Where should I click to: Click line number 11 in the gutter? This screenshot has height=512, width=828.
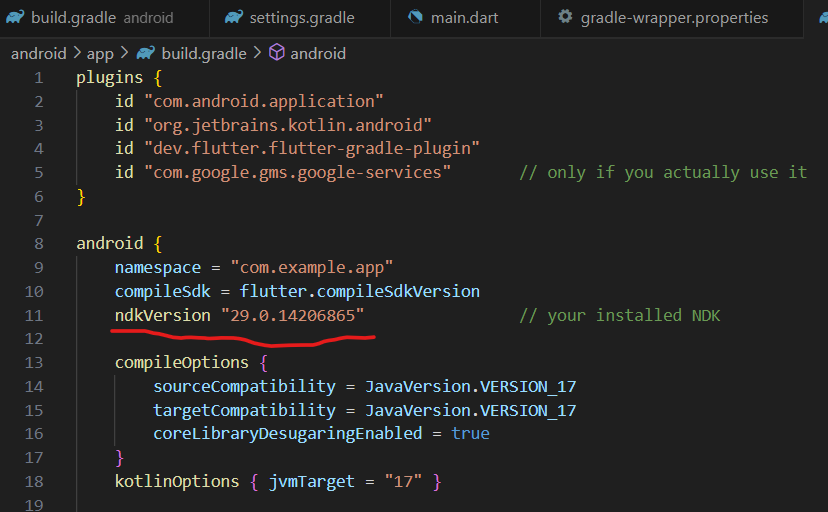click(x=33, y=315)
